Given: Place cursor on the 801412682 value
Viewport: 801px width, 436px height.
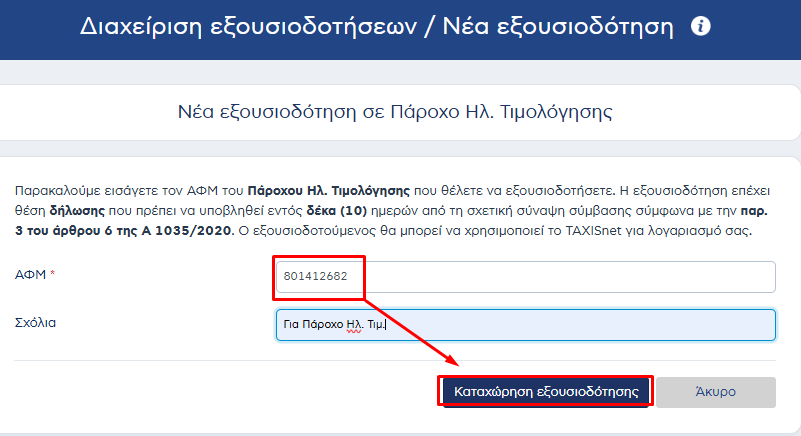Looking at the screenshot, I should click(315, 276).
